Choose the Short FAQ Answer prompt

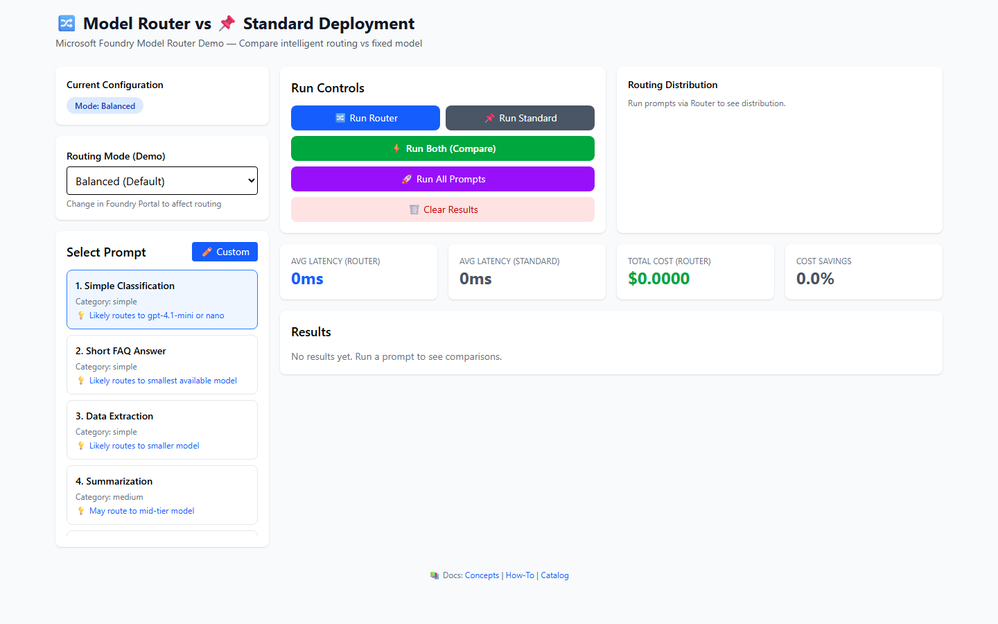coord(162,365)
